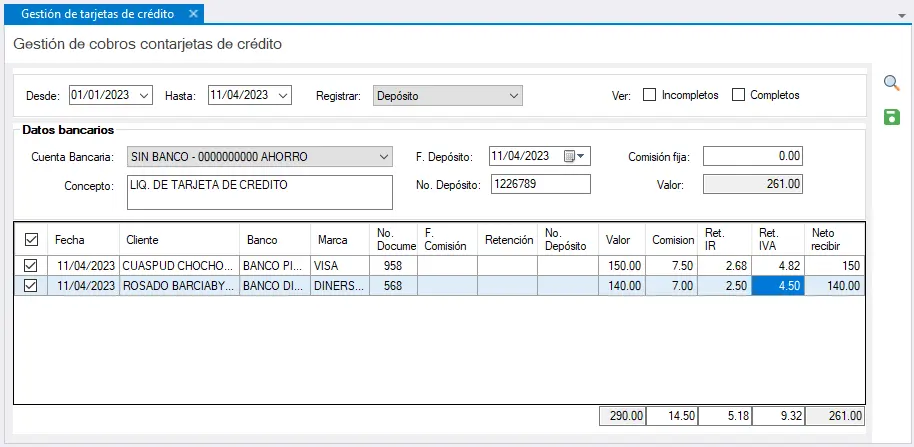The height and width of the screenshot is (447, 914).
Task: Click the 9.32 total Ret. IVA box
Action: point(778,416)
